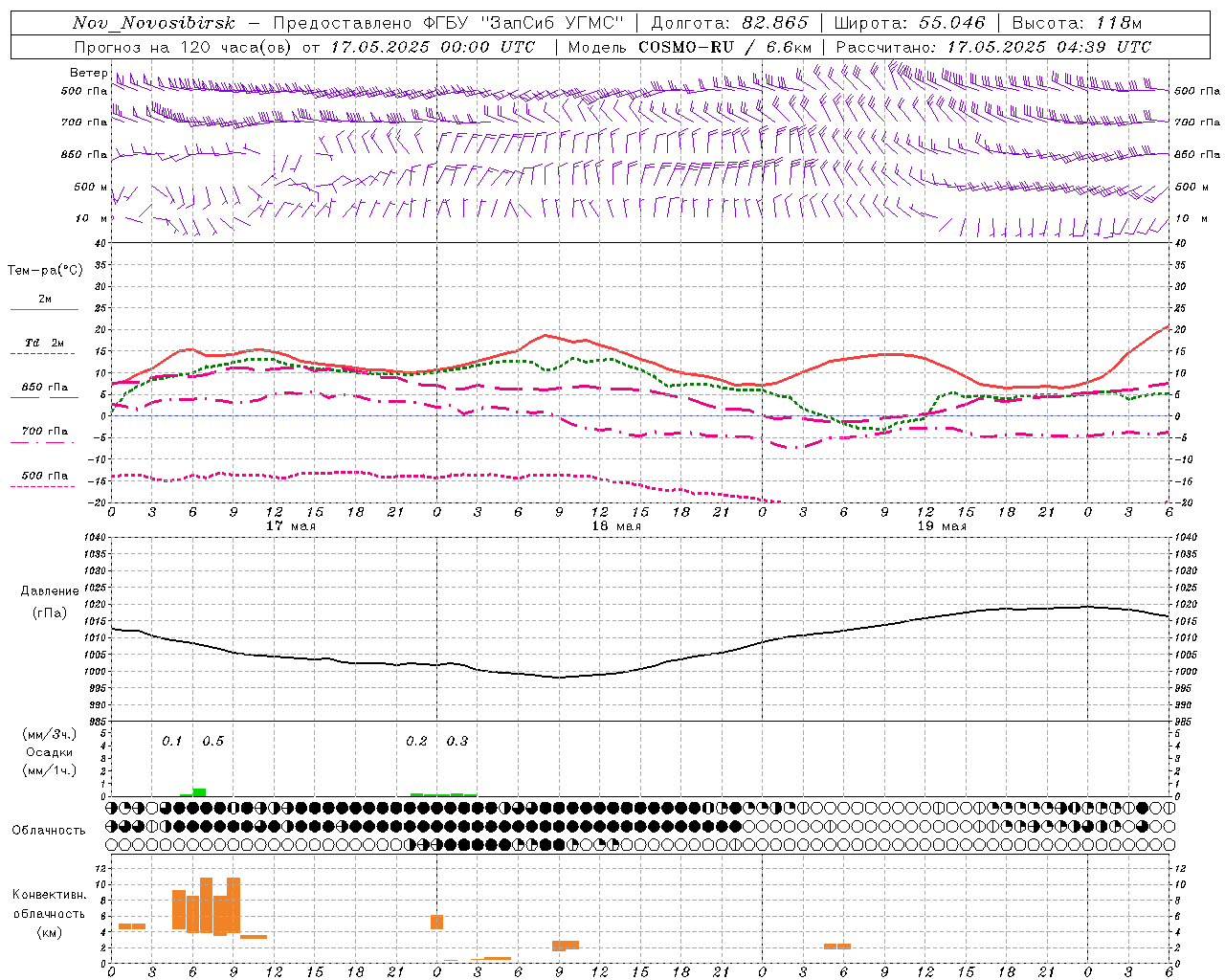The height and width of the screenshot is (980, 1225).
Task: Click the '19 мая' date label
Action: 941,526
